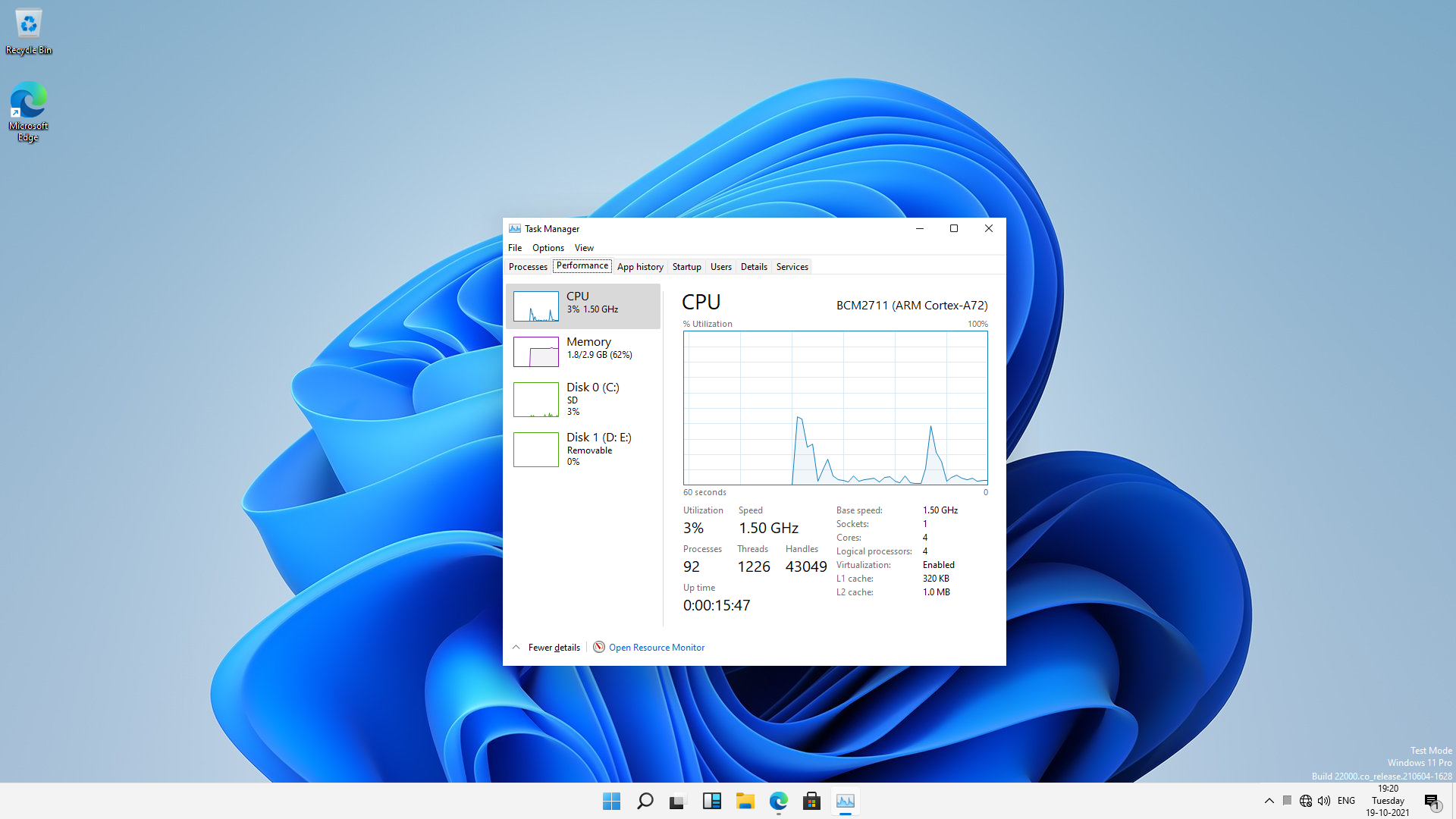Select the Memory usage panel
This screenshot has width=1456, height=819.
pos(584,351)
